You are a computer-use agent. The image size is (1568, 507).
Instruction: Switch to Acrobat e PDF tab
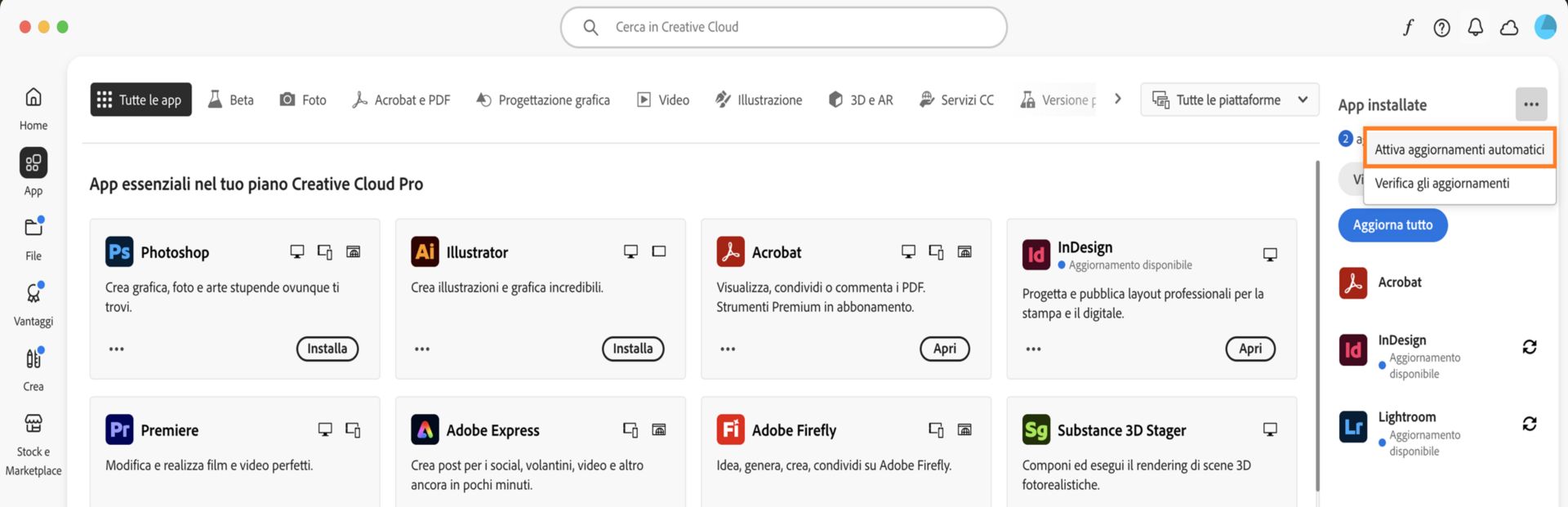401,100
